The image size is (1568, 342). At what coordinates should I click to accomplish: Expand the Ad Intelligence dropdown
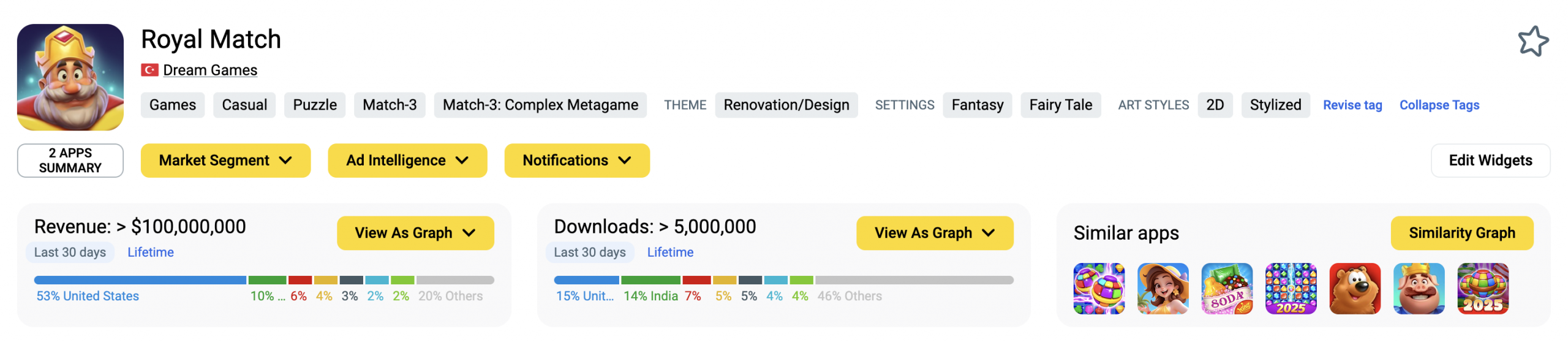(x=407, y=161)
